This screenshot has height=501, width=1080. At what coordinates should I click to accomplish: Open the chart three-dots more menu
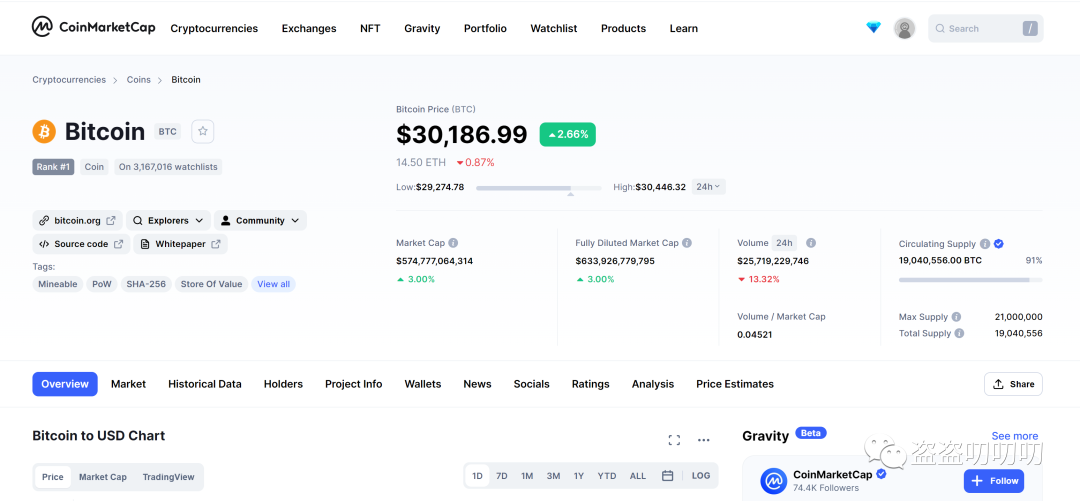tap(703, 440)
